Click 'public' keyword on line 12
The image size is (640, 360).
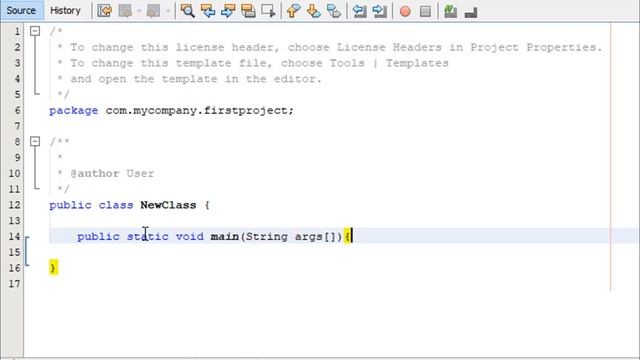70,205
